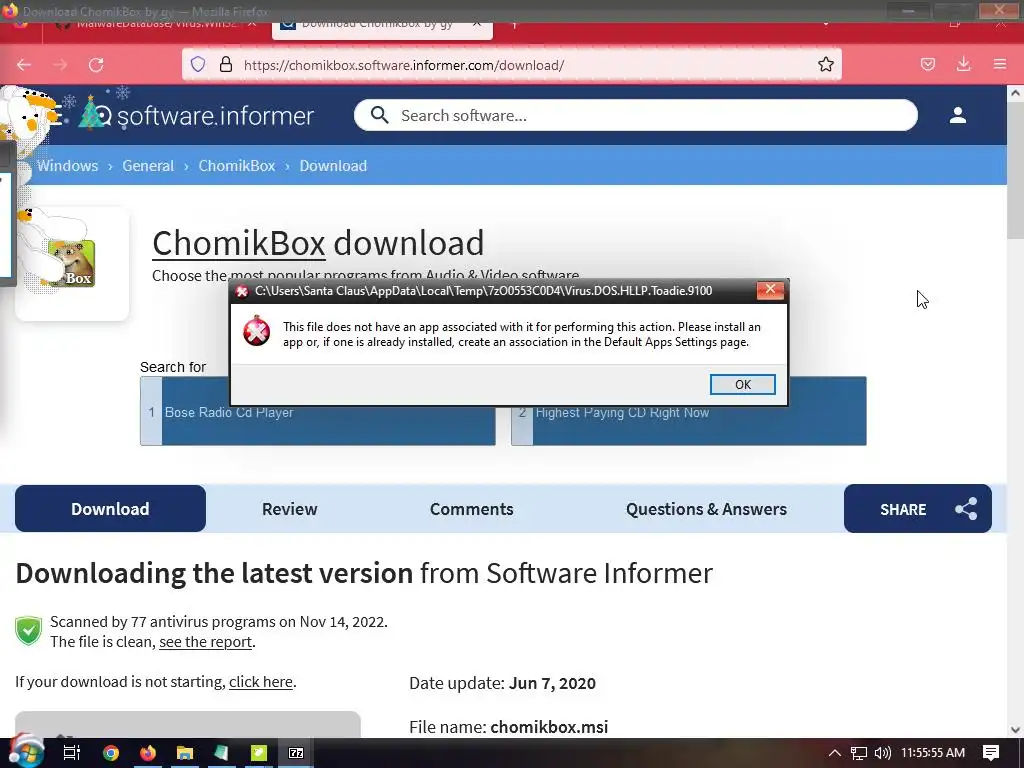Click the search magnifier icon
The width and height of the screenshot is (1024, 768).
pyautogui.click(x=379, y=115)
